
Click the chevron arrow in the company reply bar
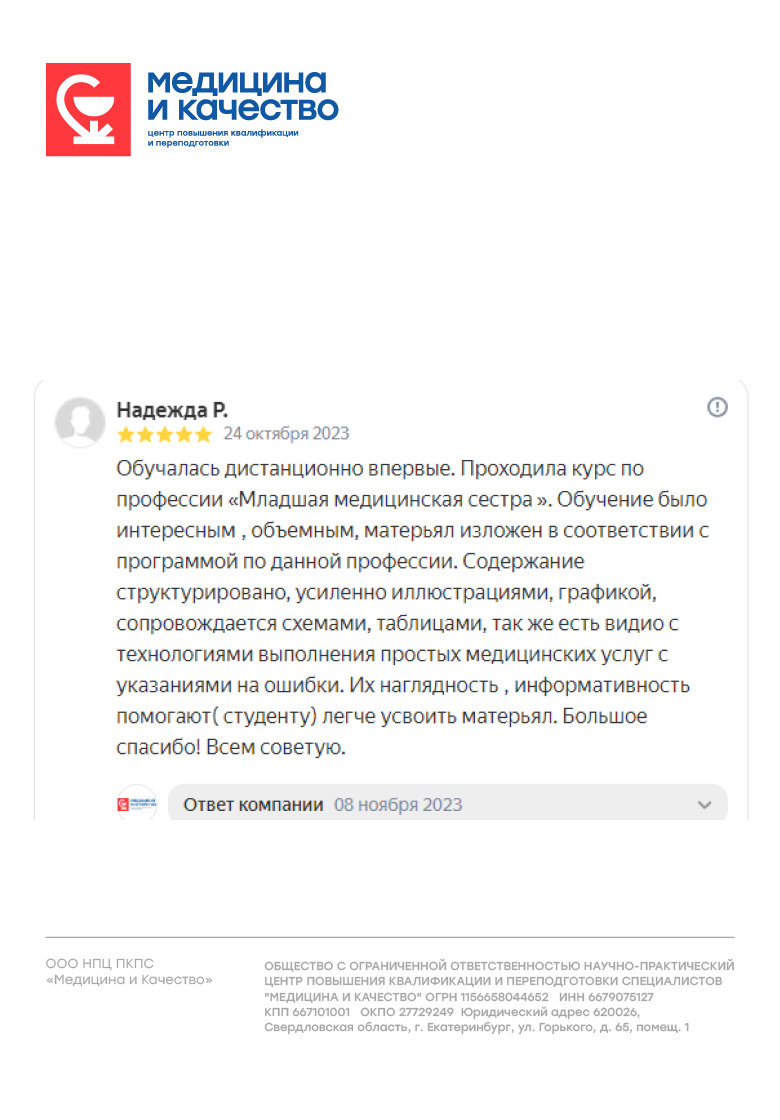704,805
